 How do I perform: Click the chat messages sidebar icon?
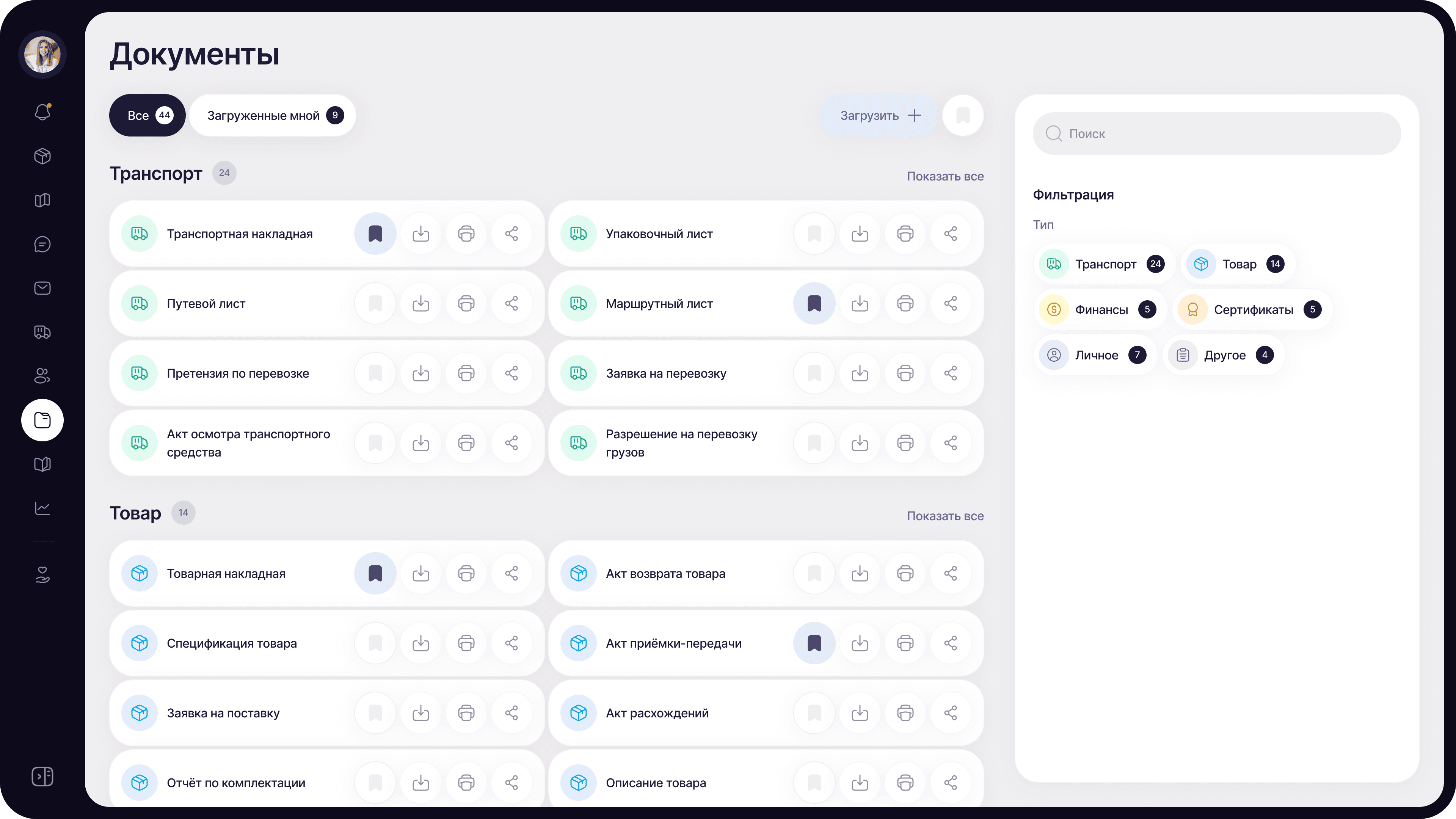(x=42, y=244)
